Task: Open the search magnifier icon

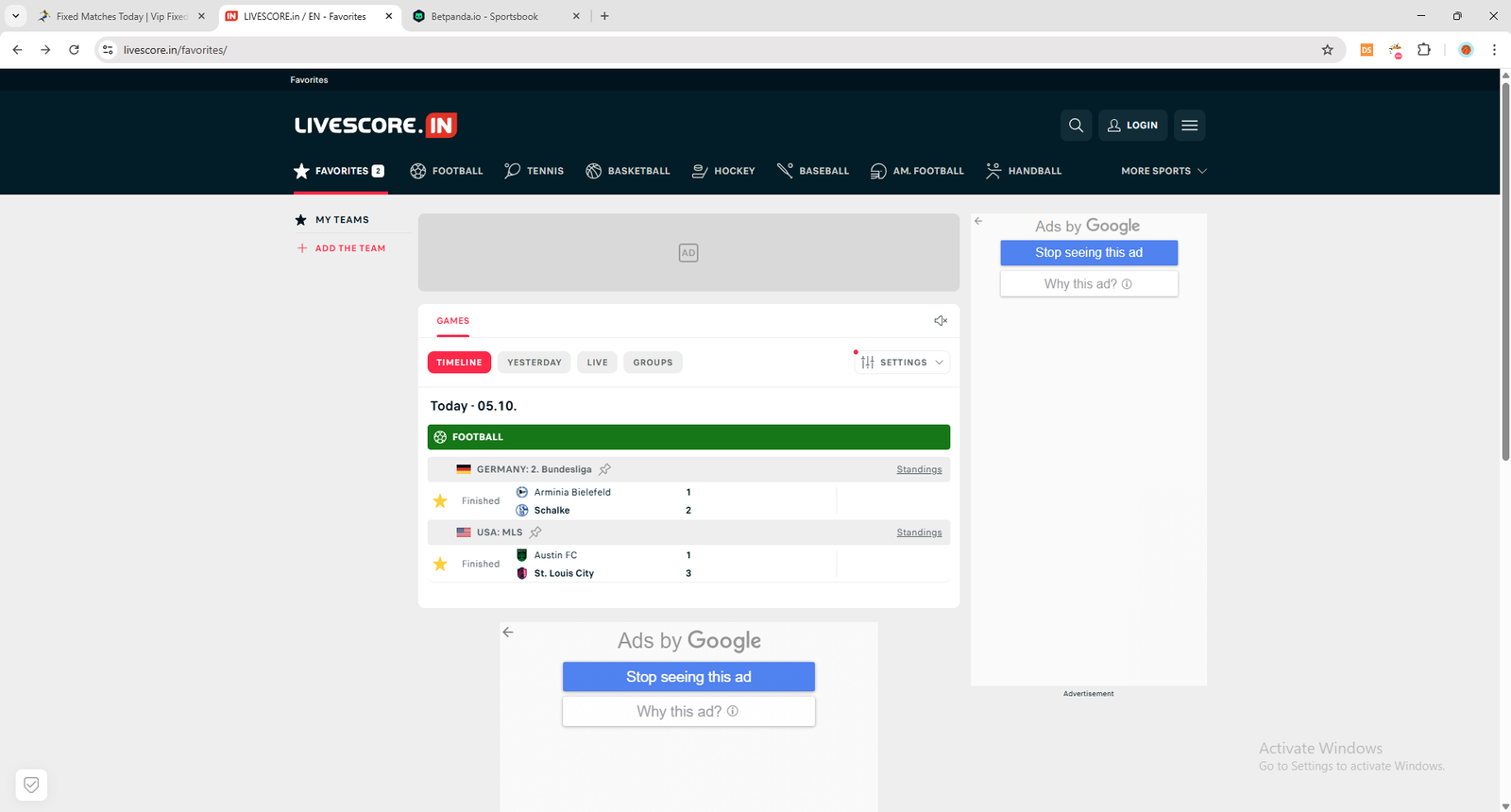Action: pos(1076,126)
